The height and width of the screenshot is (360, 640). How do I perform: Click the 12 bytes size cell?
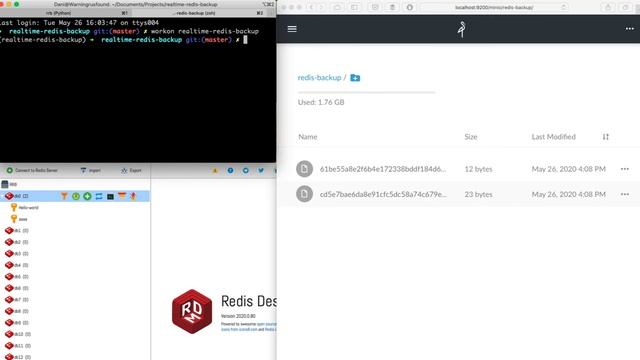[x=478, y=169]
